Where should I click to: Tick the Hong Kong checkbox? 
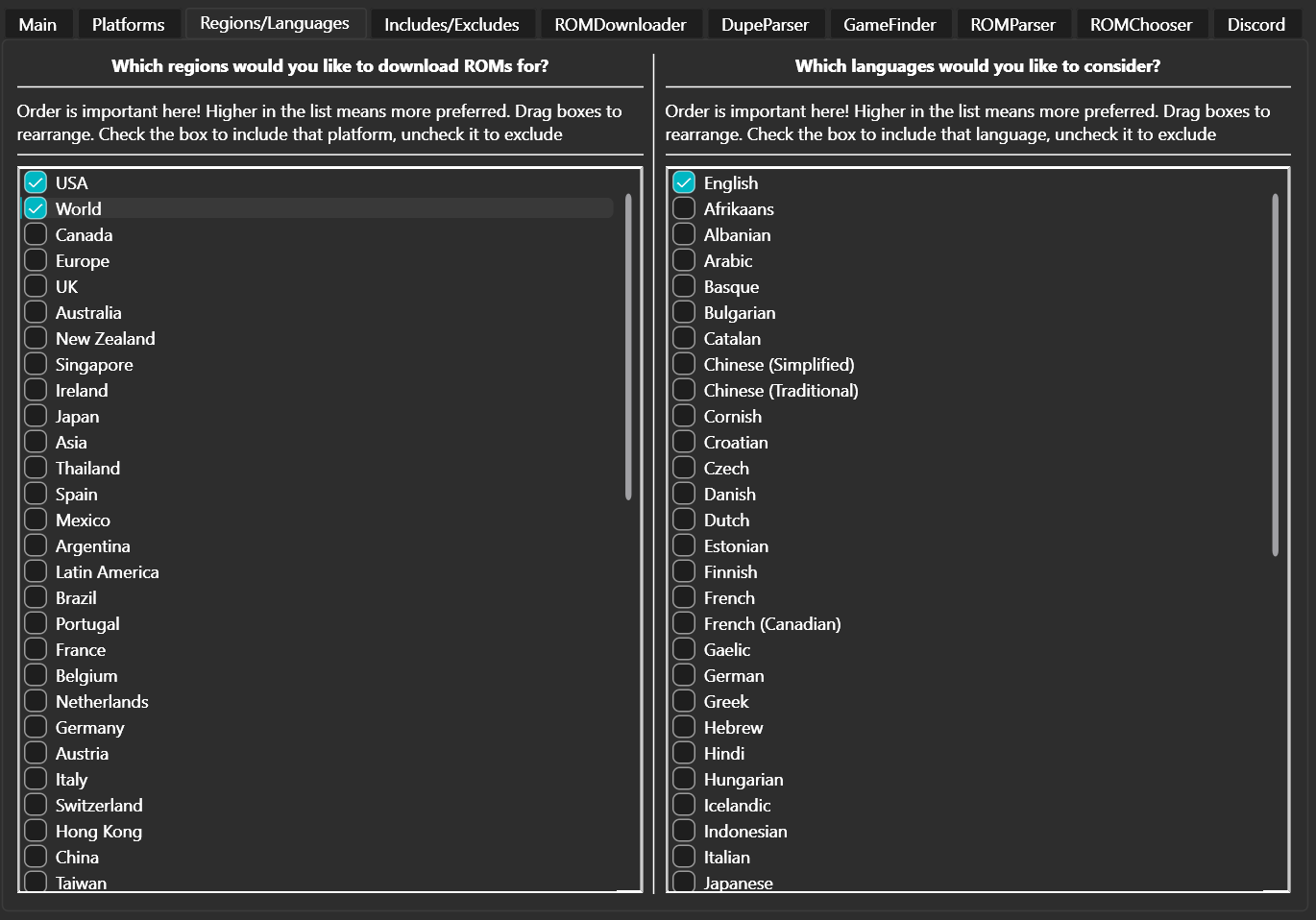[x=36, y=830]
